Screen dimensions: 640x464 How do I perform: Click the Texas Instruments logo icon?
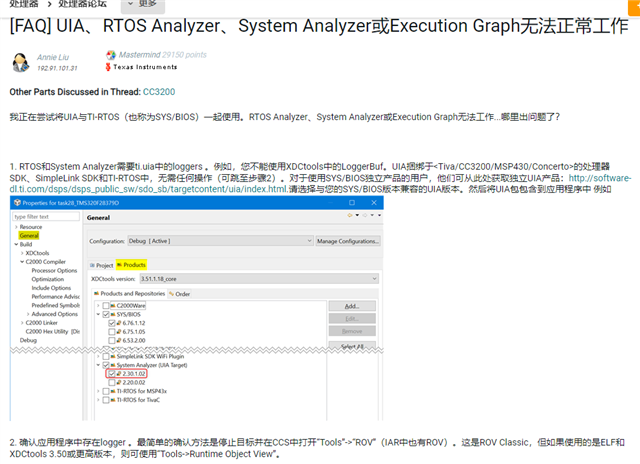(x=108, y=67)
